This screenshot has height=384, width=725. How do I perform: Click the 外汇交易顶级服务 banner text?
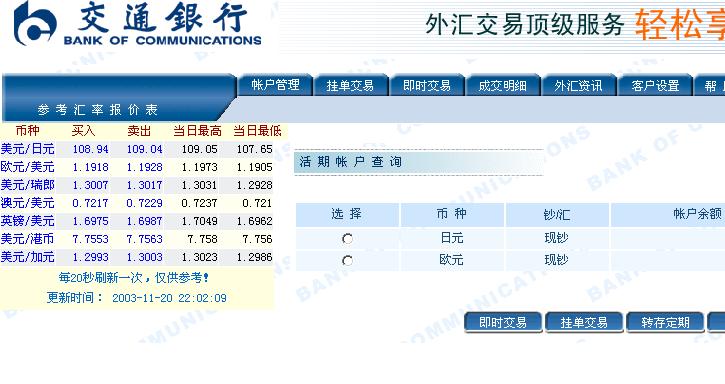[525, 24]
